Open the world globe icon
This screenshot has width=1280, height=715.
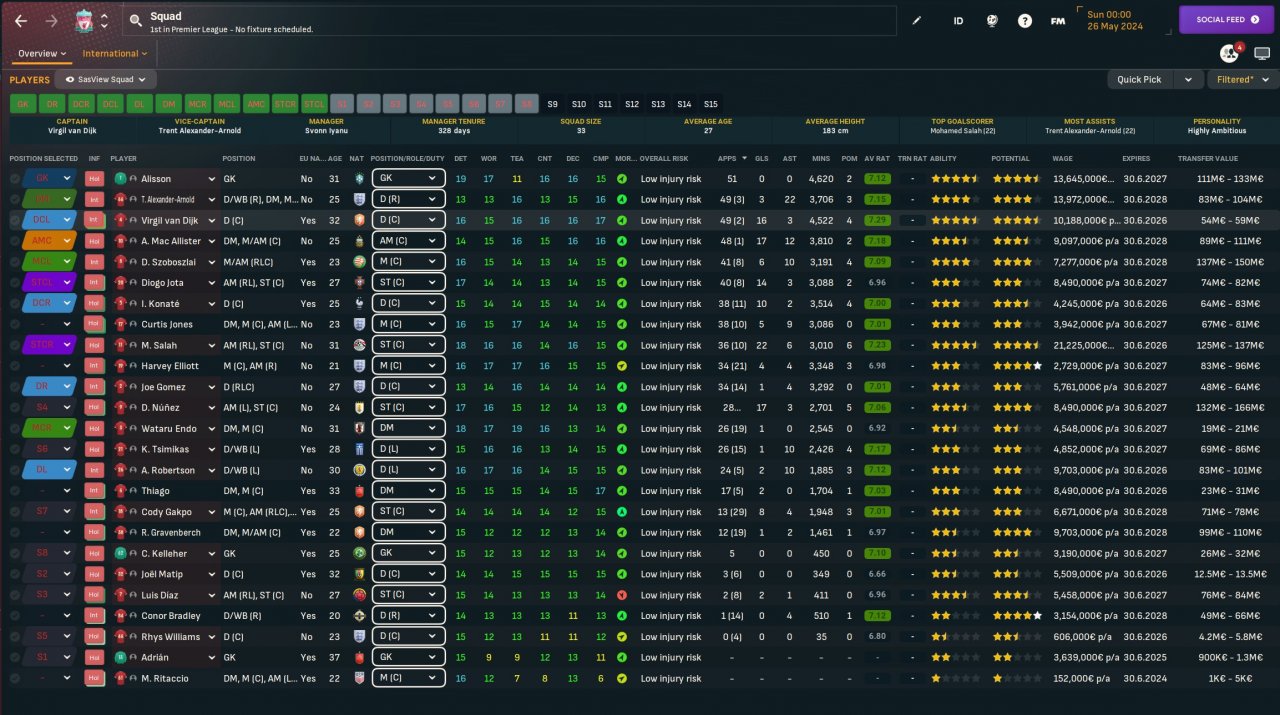[992, 20]
